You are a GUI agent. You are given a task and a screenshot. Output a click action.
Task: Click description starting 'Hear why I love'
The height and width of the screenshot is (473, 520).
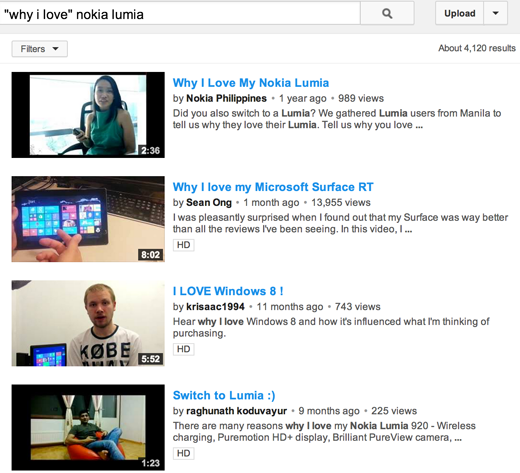point(331,327)
